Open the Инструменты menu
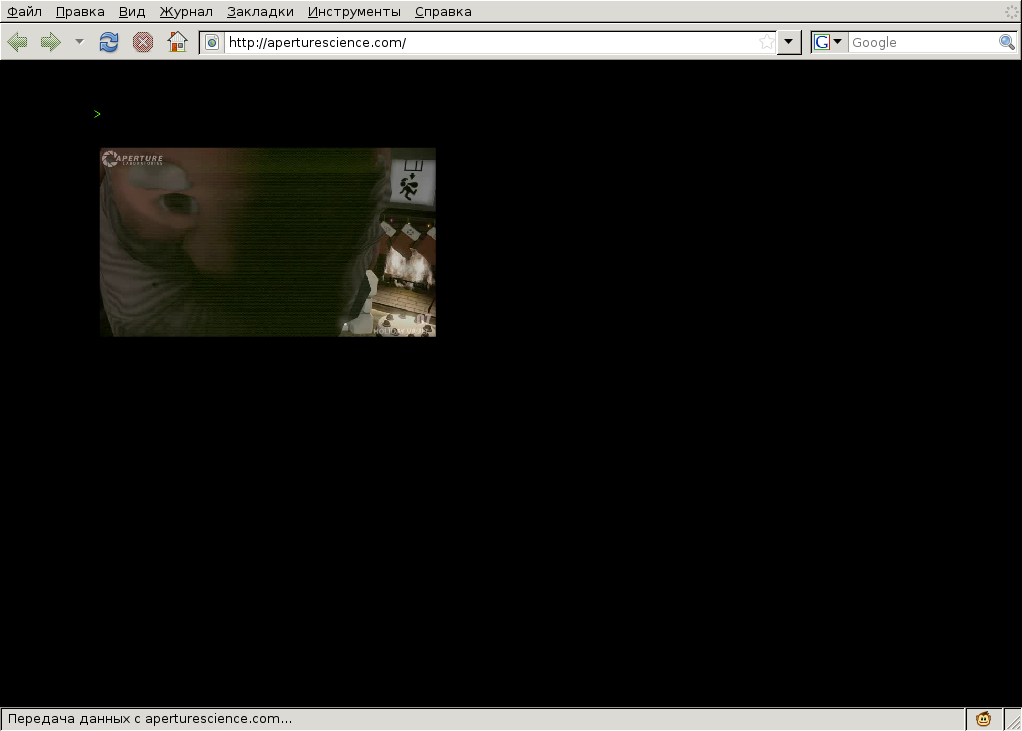 coord(354,12)
